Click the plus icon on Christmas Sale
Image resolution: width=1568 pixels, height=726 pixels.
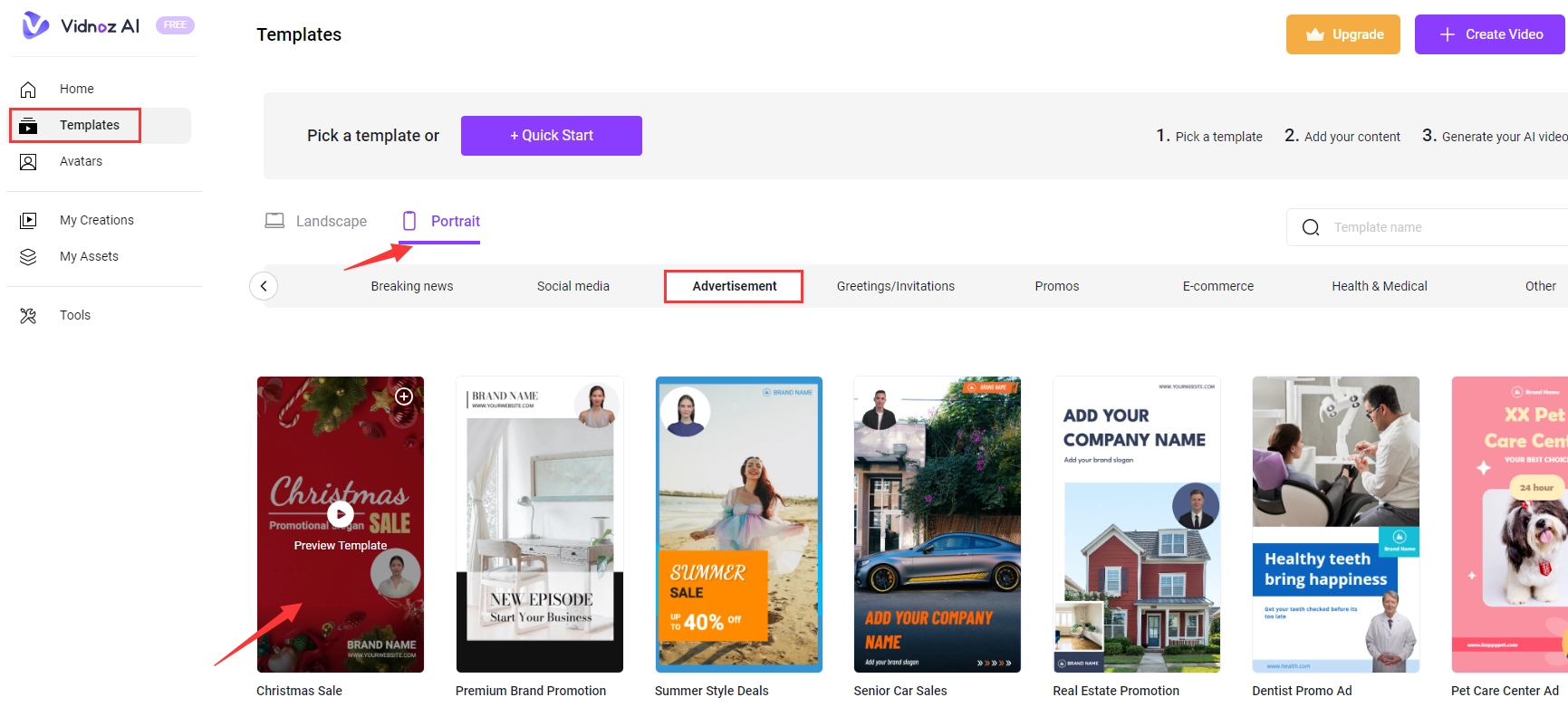tap(404, 396)
